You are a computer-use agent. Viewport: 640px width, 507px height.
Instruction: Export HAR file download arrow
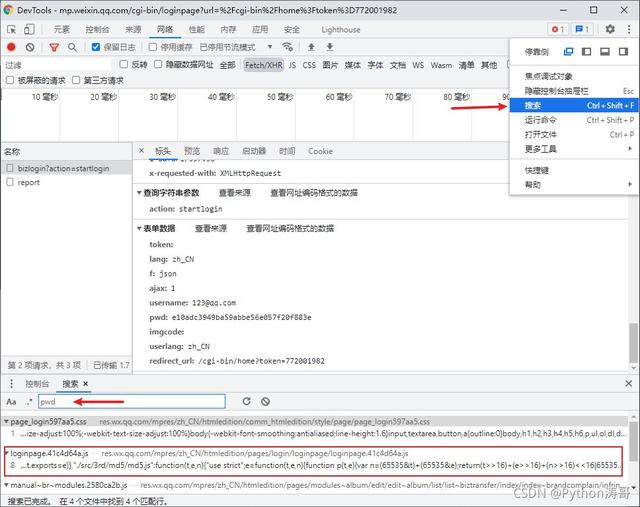(x=330, y=47)
